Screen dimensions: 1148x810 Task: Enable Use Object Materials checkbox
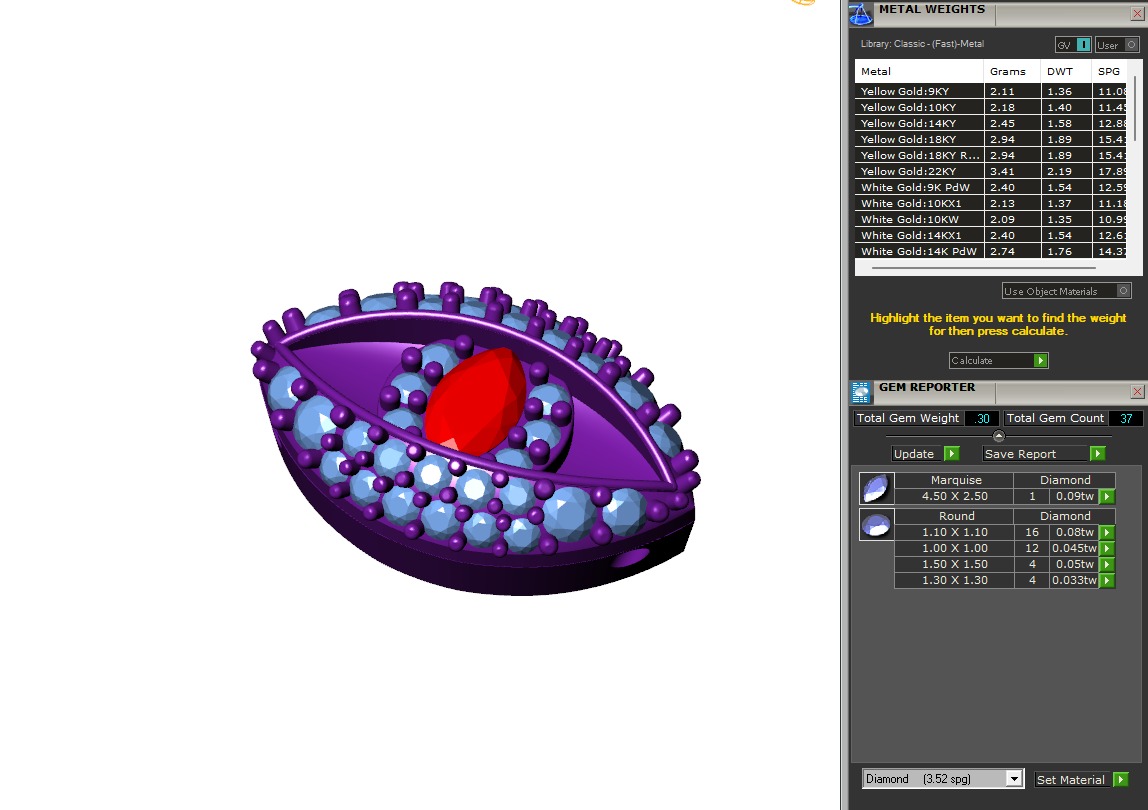[1123, 291]
